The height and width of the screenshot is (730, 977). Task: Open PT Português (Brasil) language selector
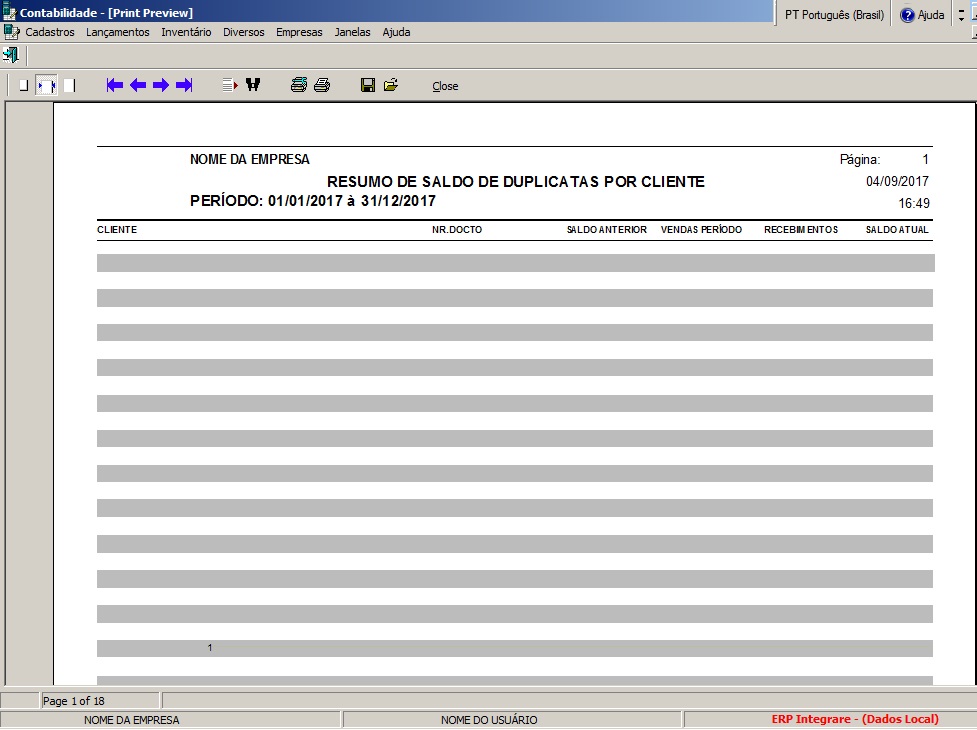(834, 15)
